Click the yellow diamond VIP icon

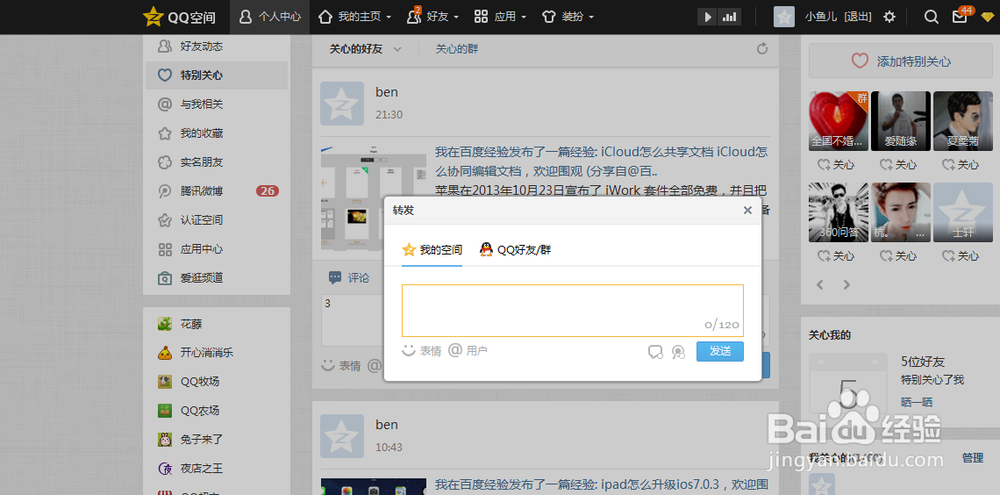[987, 17]
